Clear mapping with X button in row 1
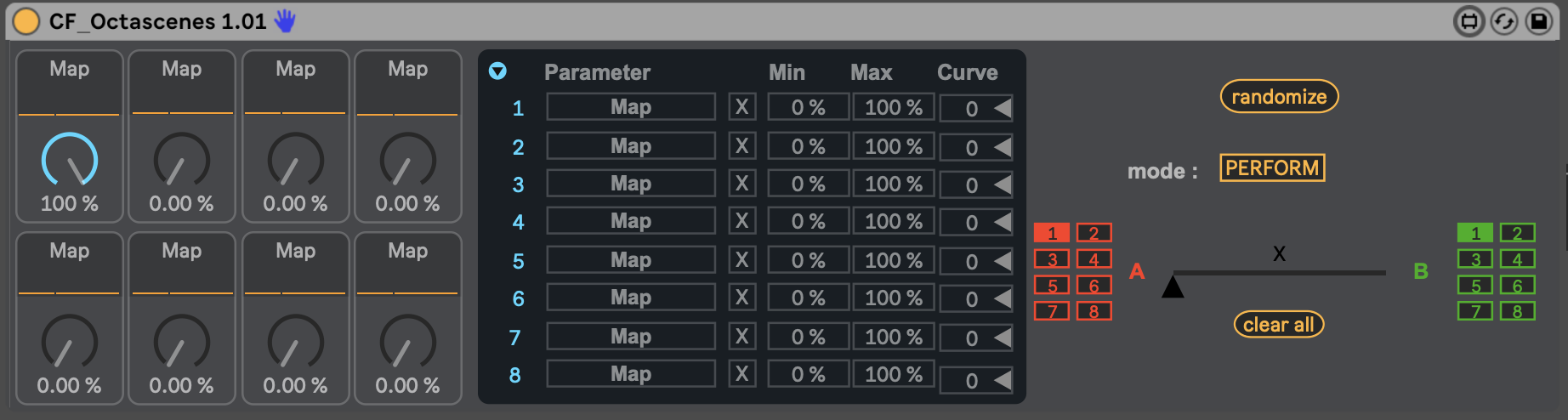 click(741, 107)
